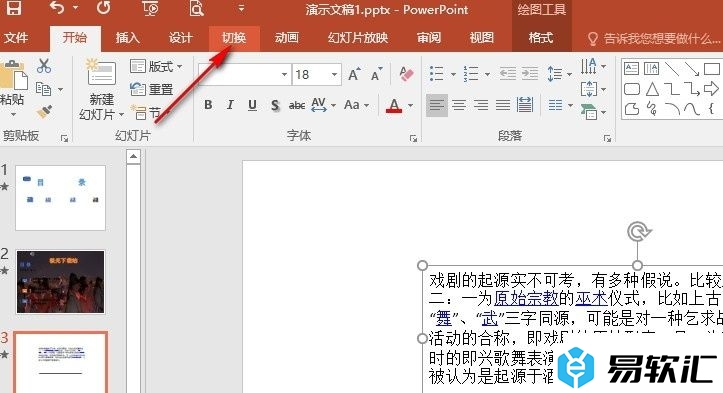Open print preview icon in quick access toolbar
The width and height of the screenshot is (723, 393).
click(x=196, y=8)
